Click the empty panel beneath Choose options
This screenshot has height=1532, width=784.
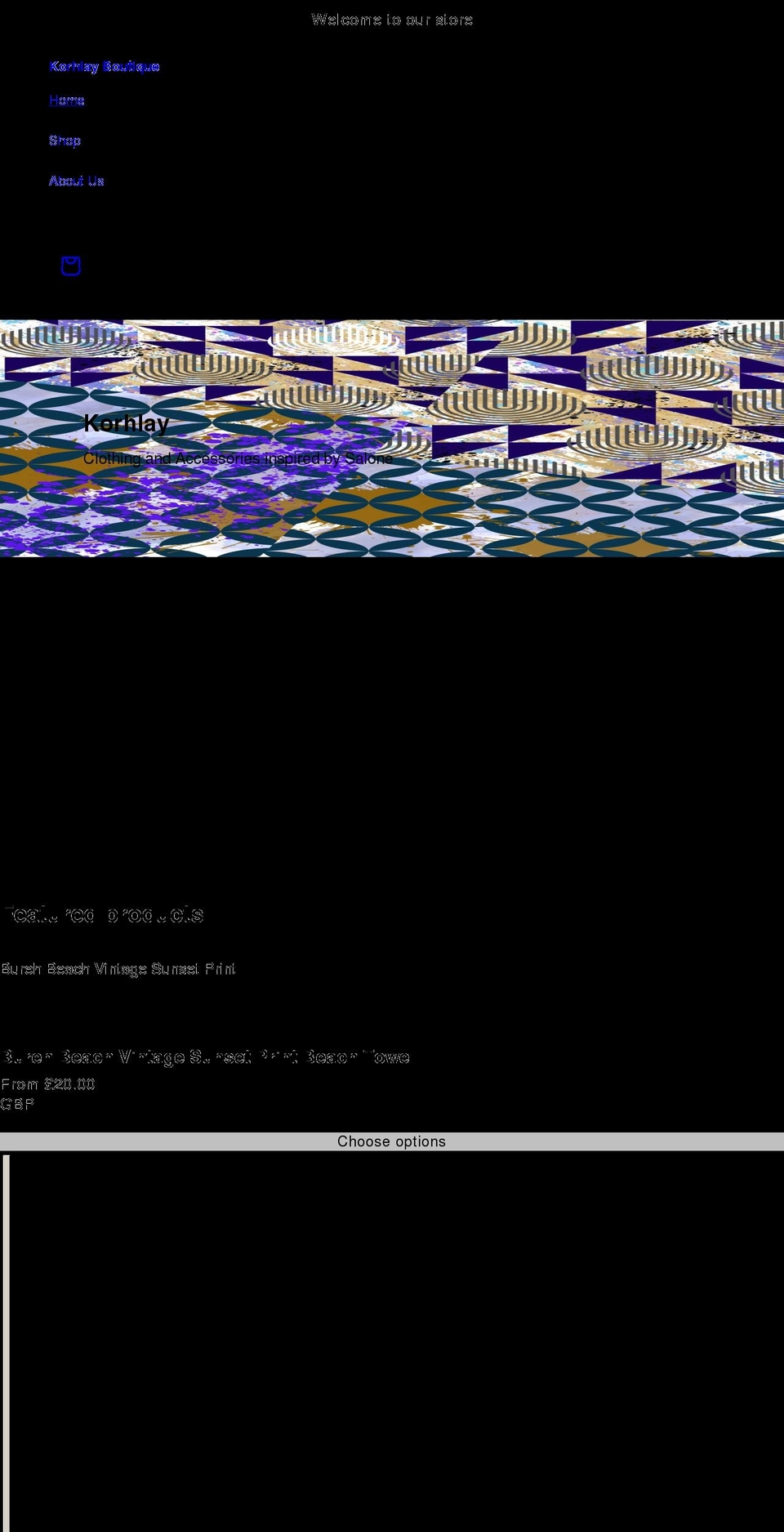(392, 1340)
